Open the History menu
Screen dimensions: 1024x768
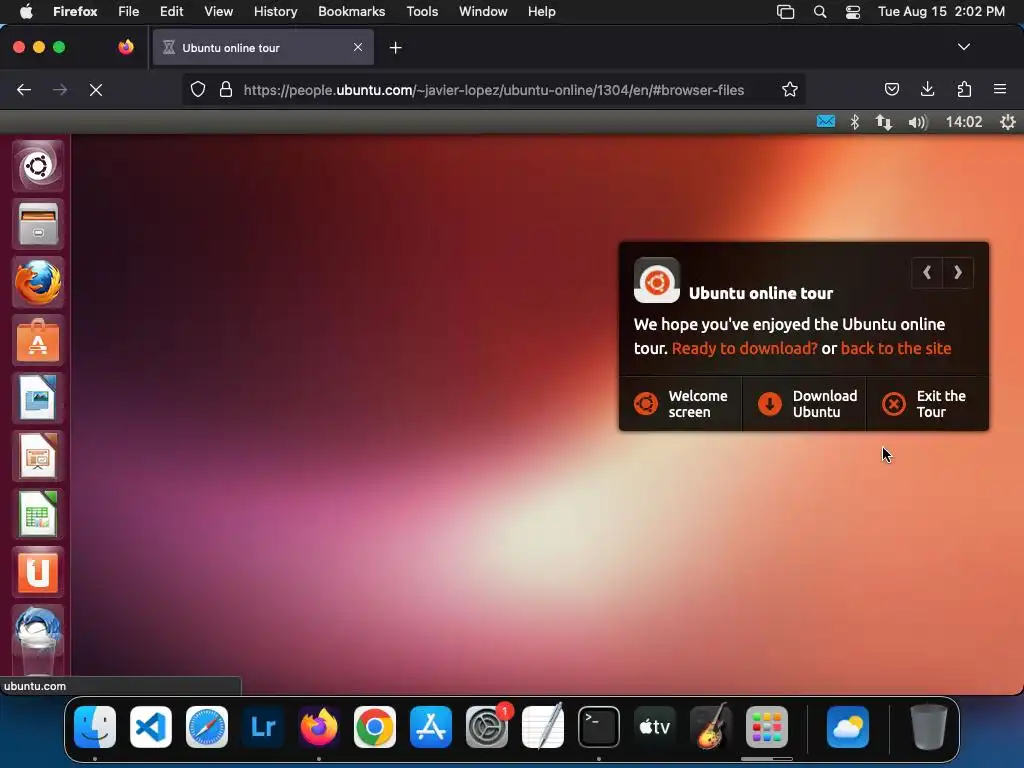coord(275,12)
